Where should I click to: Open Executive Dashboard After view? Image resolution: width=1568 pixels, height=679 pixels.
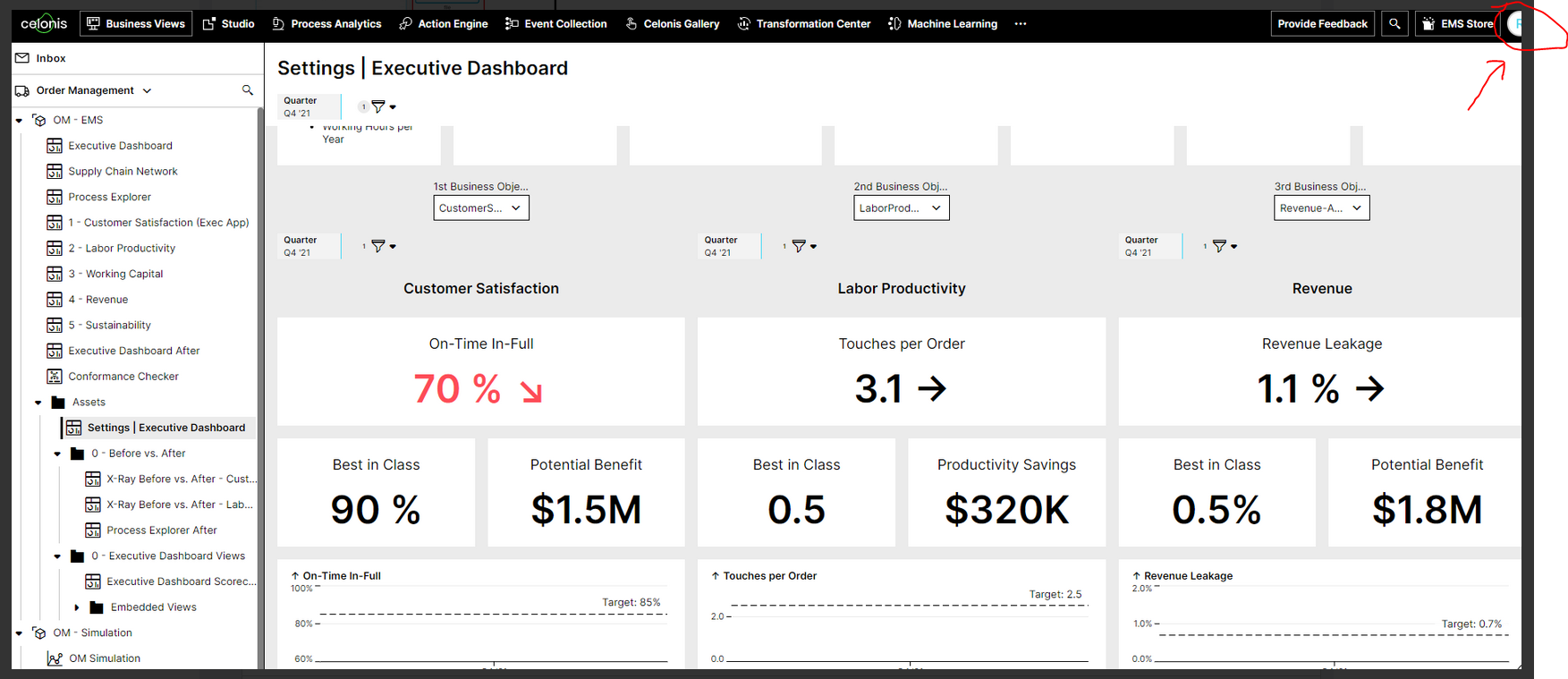click(x=133, y=351)
